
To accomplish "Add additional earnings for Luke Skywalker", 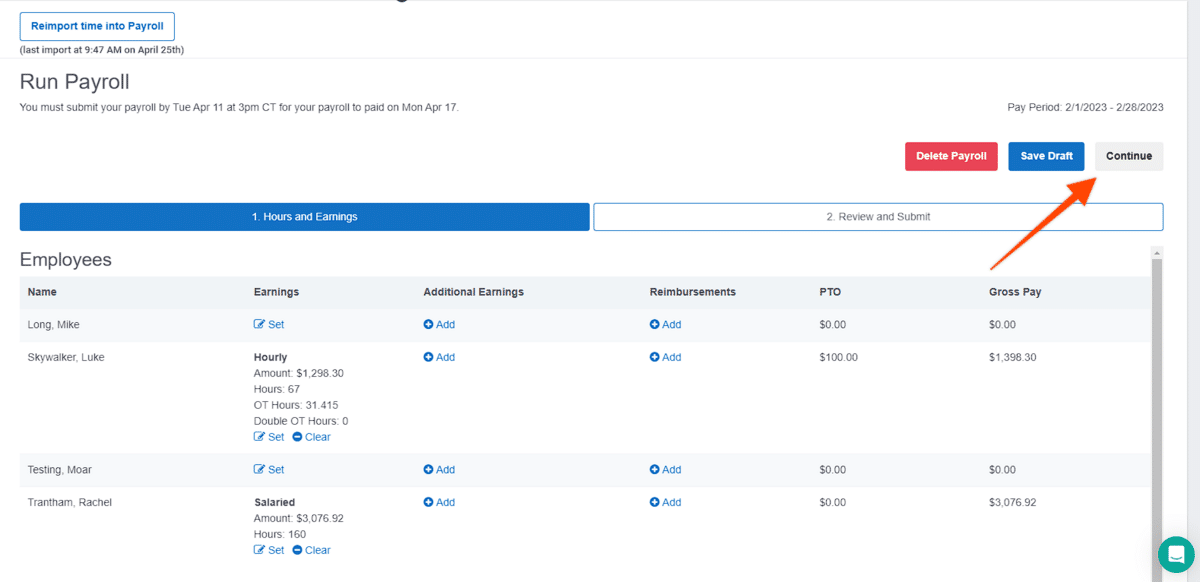I will click(439, 357).
